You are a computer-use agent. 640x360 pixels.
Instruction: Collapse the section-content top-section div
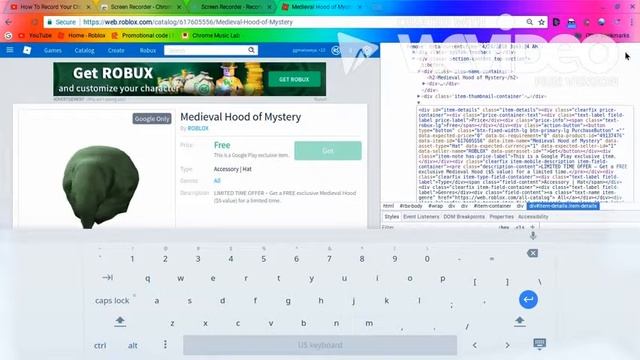[413, 59]
